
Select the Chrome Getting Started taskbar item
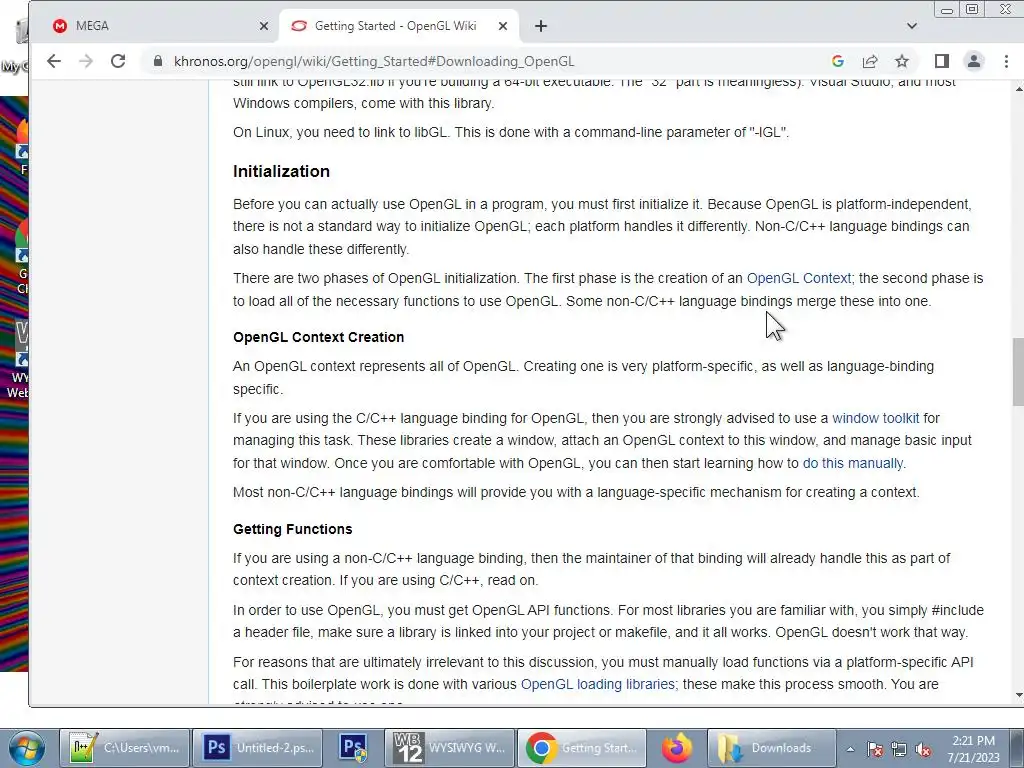[x=582, y=748]
